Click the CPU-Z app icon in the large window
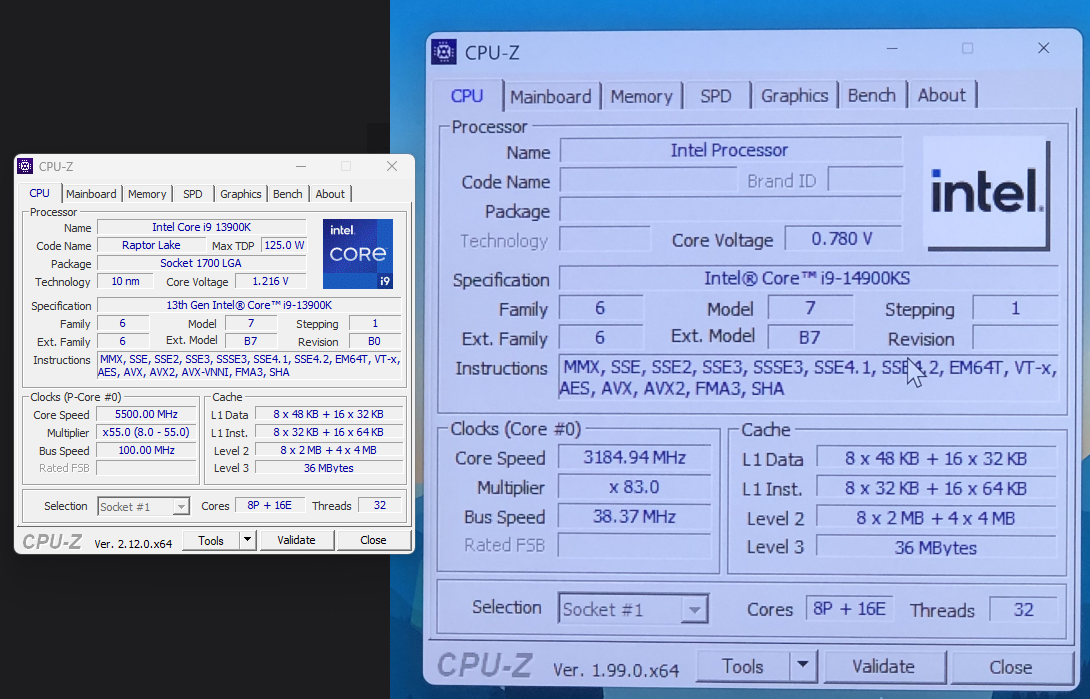 coord(444,52)
